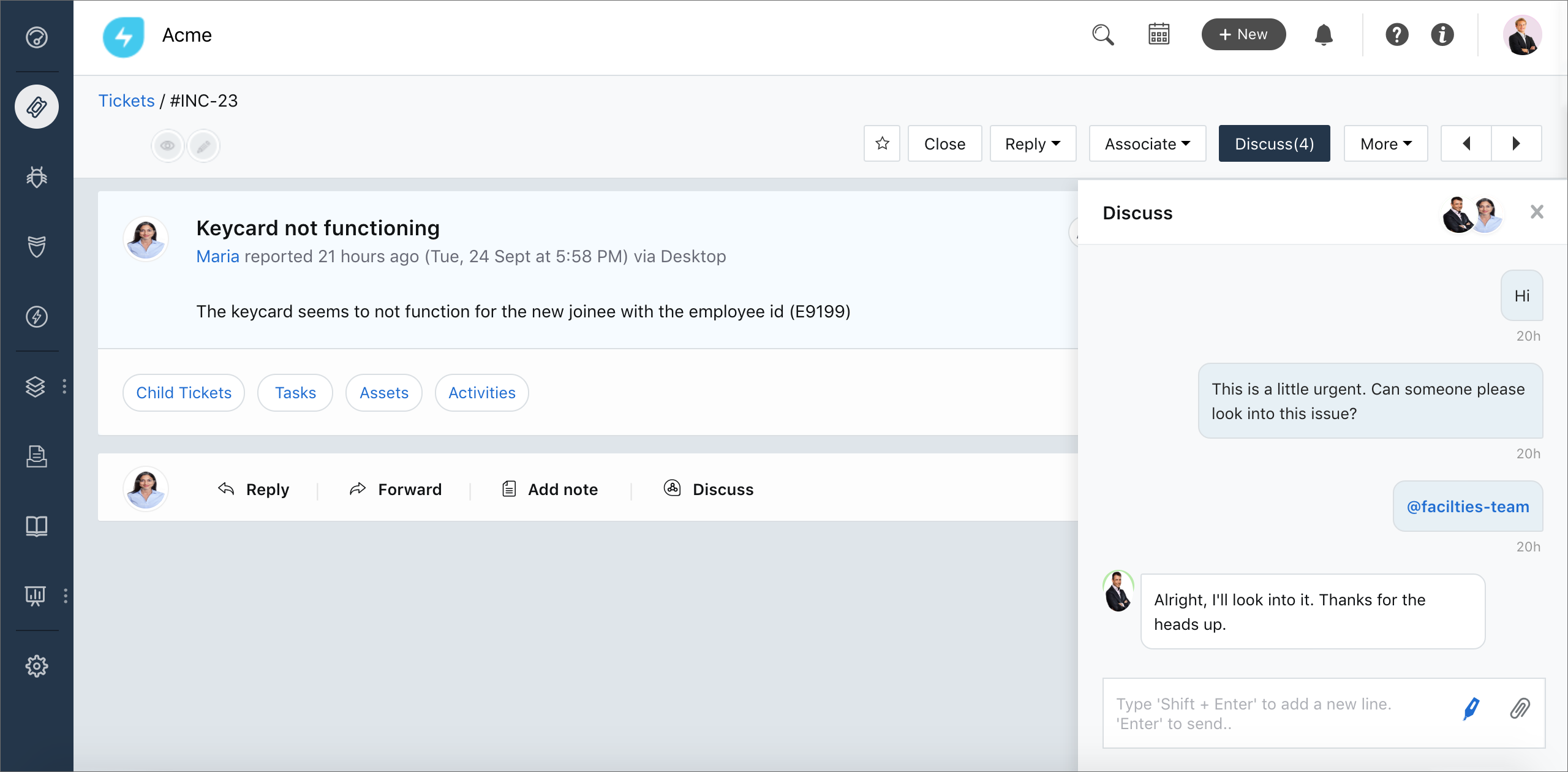Open the user profile avatar menu
This screenshot has height=772, width=1568.
(1523, 35)
